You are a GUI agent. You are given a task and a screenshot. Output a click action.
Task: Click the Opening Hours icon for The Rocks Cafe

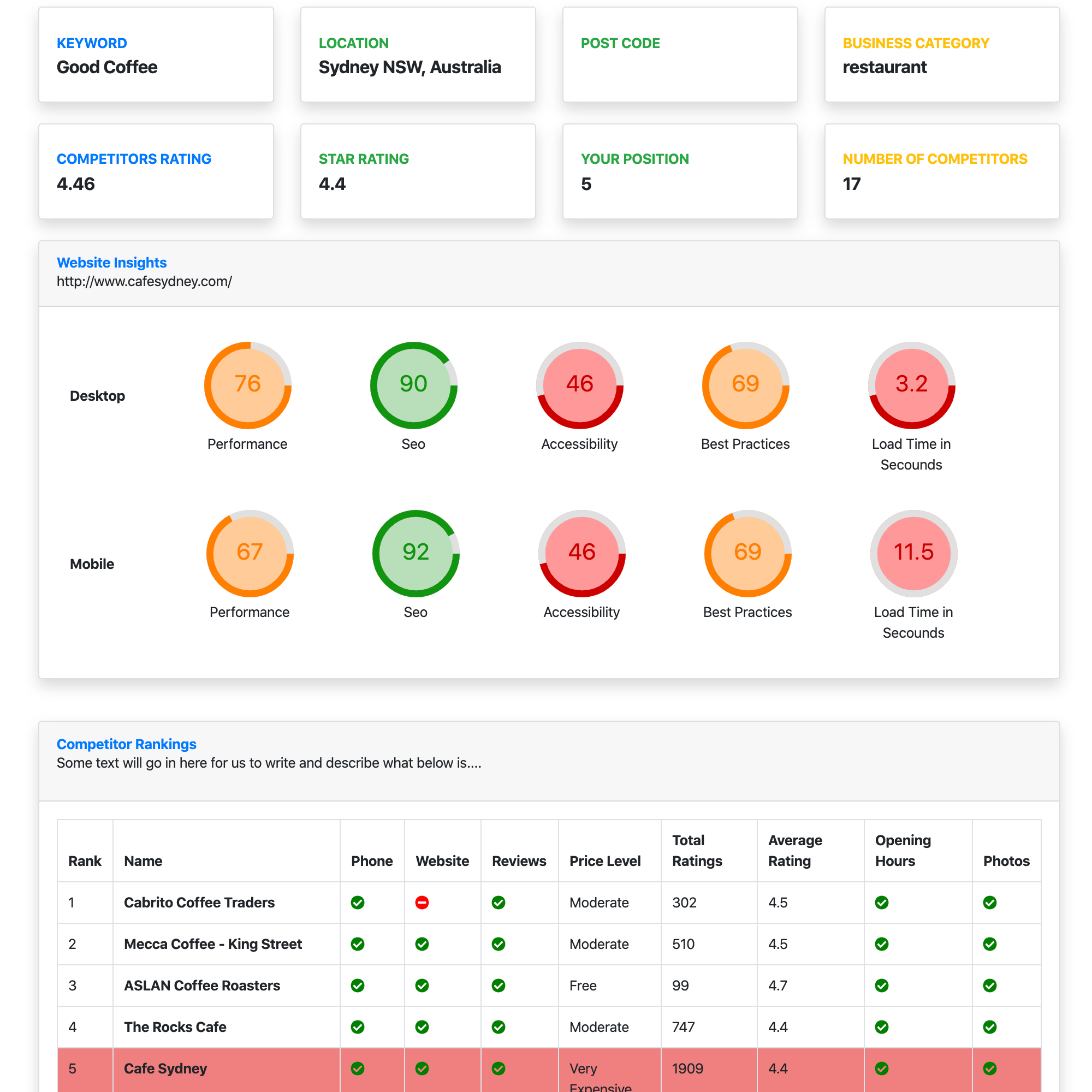pyautogui.click(x=882, y=1027)
